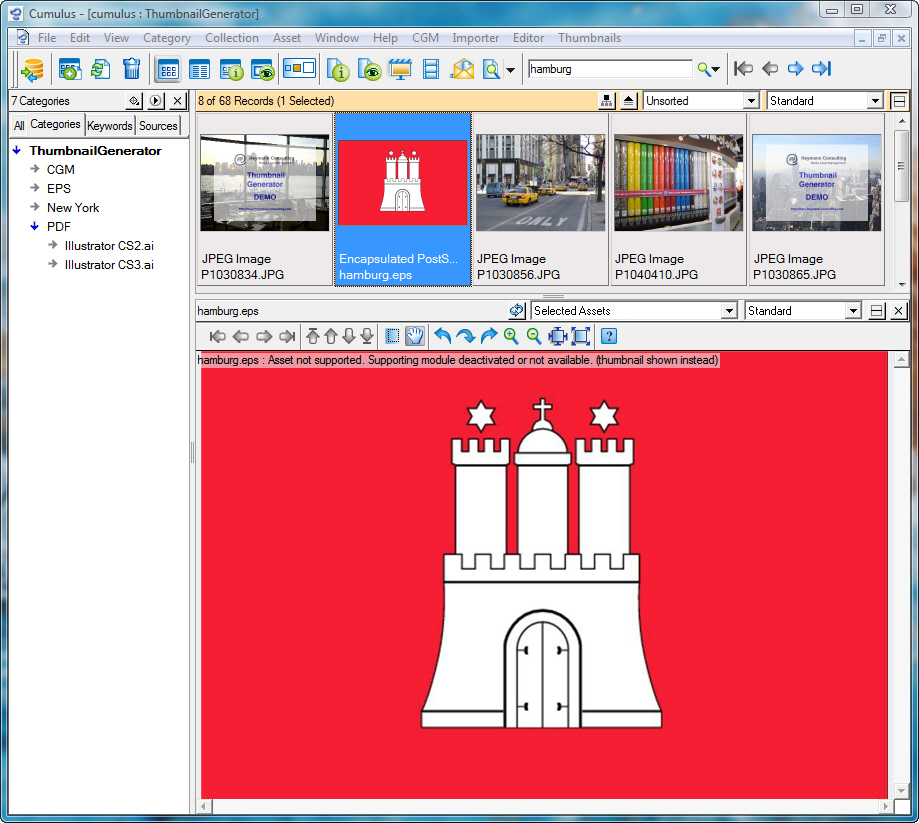Viewport: 919px width, 823px height.
Task: Open the preview pane Standard dropdown
Action: [x=853, y=311]
